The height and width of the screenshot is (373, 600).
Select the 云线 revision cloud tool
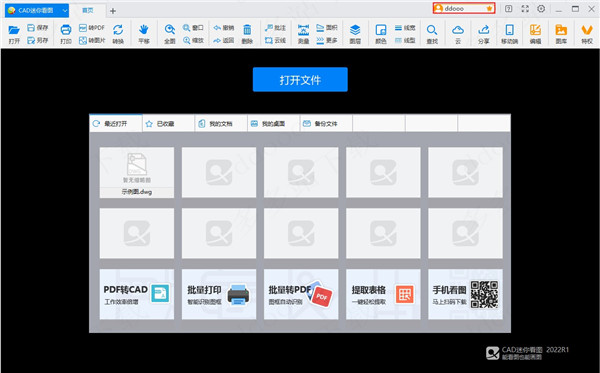pos(276,40)
